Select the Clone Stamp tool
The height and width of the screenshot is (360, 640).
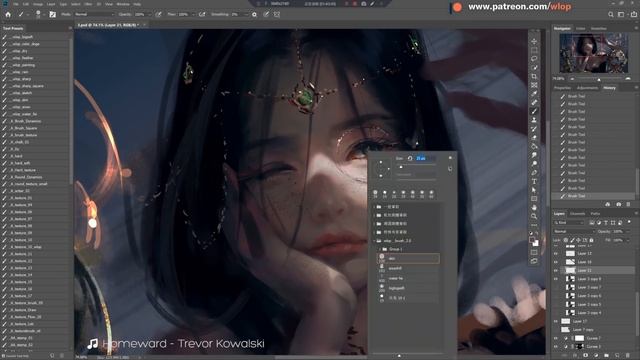pos(534,120)
